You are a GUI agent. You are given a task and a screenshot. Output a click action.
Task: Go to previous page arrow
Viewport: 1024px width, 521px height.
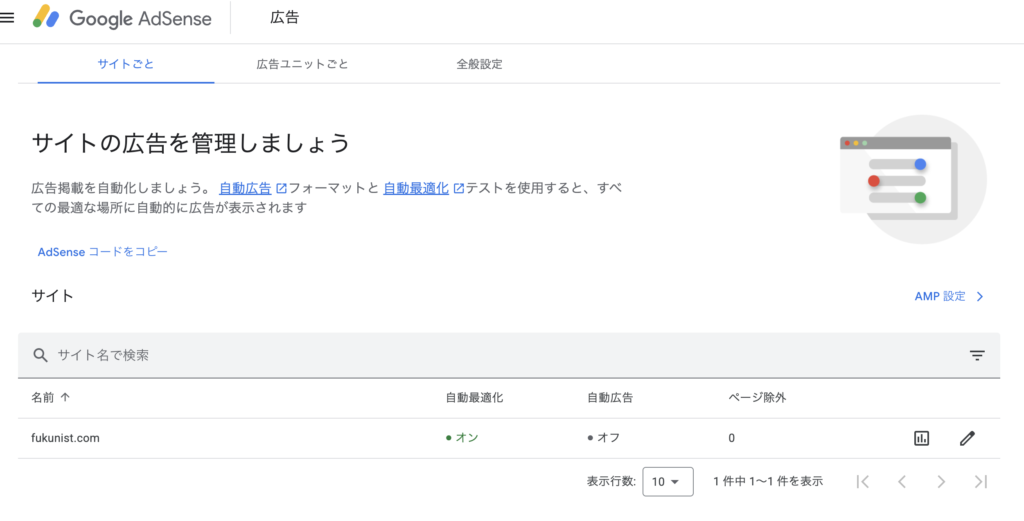pyautogui.click(x=902, y=482)
